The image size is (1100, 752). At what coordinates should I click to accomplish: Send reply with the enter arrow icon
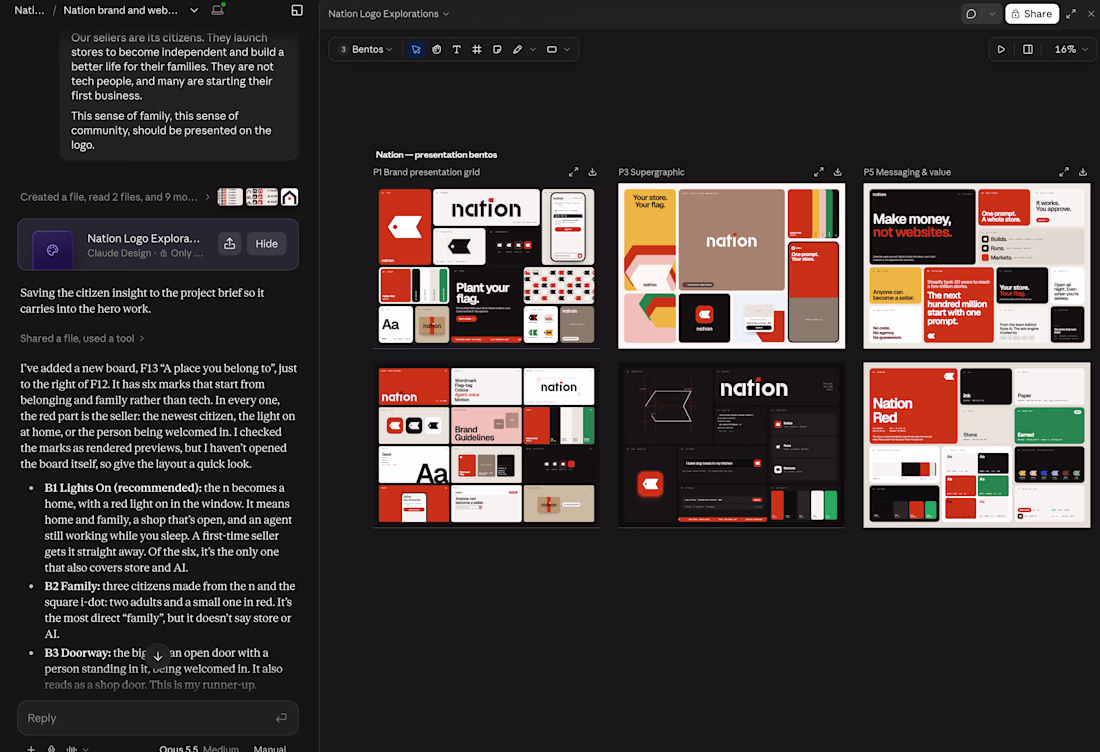click(x=281, y=718)
